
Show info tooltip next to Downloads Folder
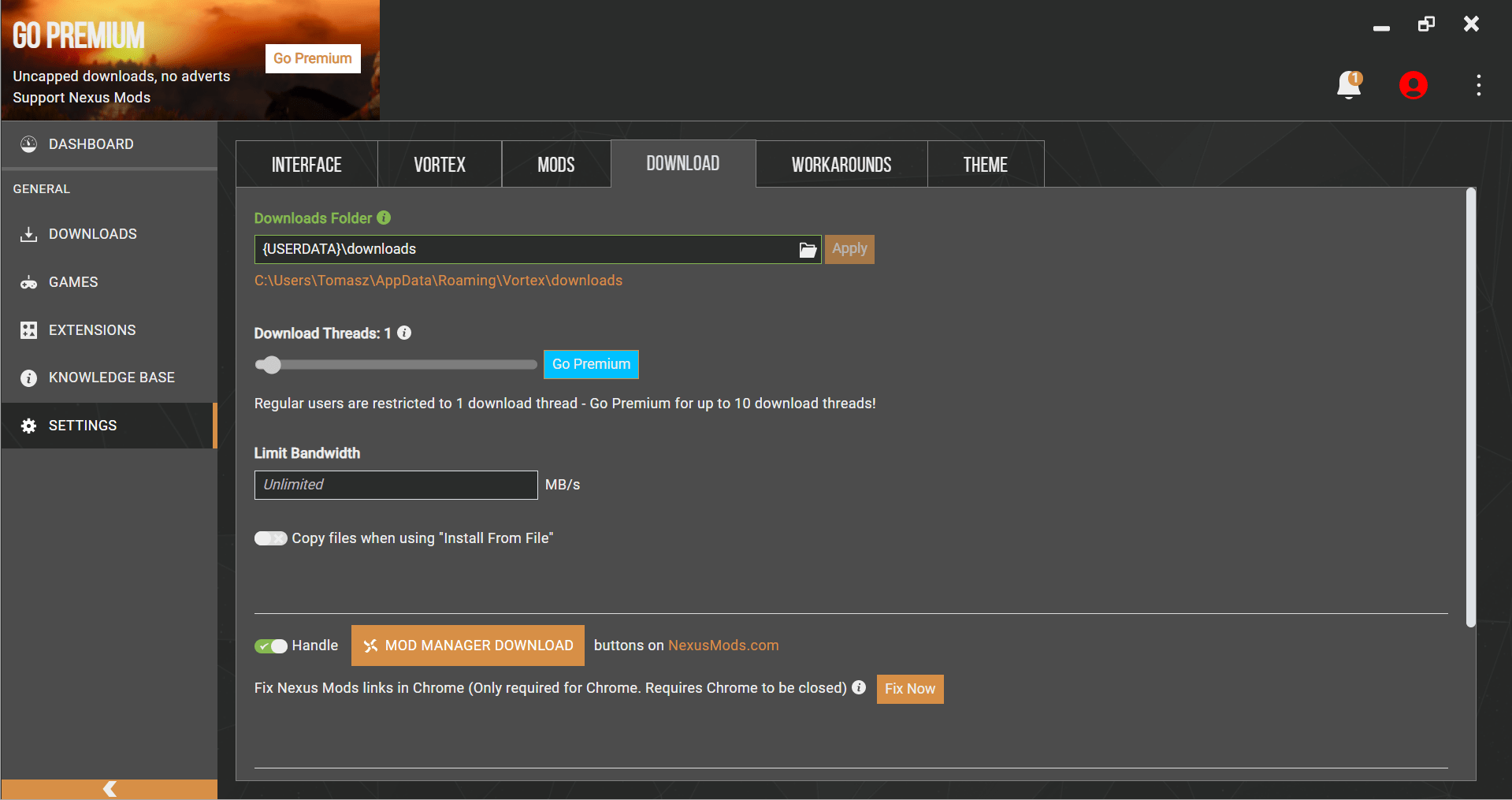[384, 218]
